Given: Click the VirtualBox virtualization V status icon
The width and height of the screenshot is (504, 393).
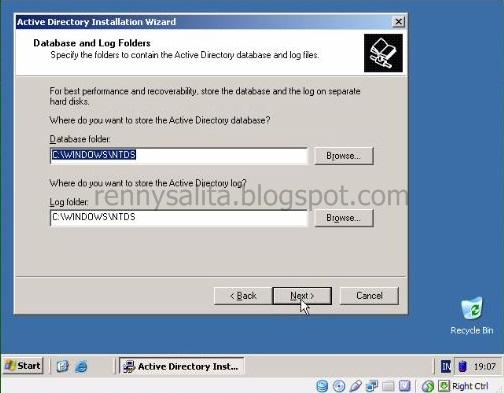Looking at the screenshot, I should pos(405,386).
